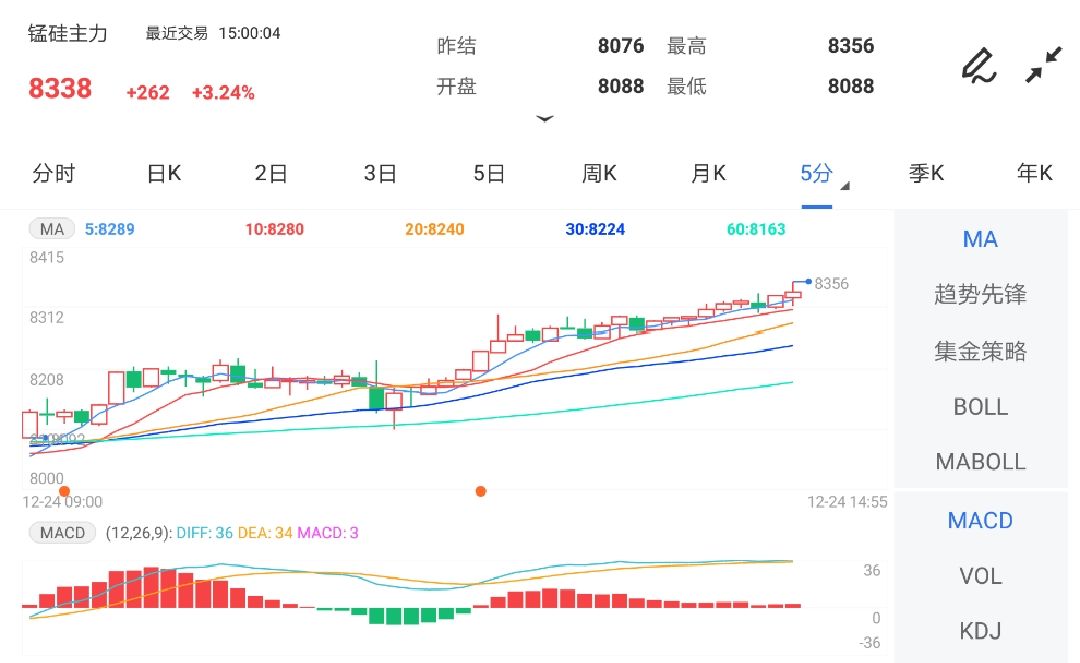
Task: Click the 最近交易 15:00:04 timestamp
Action: coord(213,33)
